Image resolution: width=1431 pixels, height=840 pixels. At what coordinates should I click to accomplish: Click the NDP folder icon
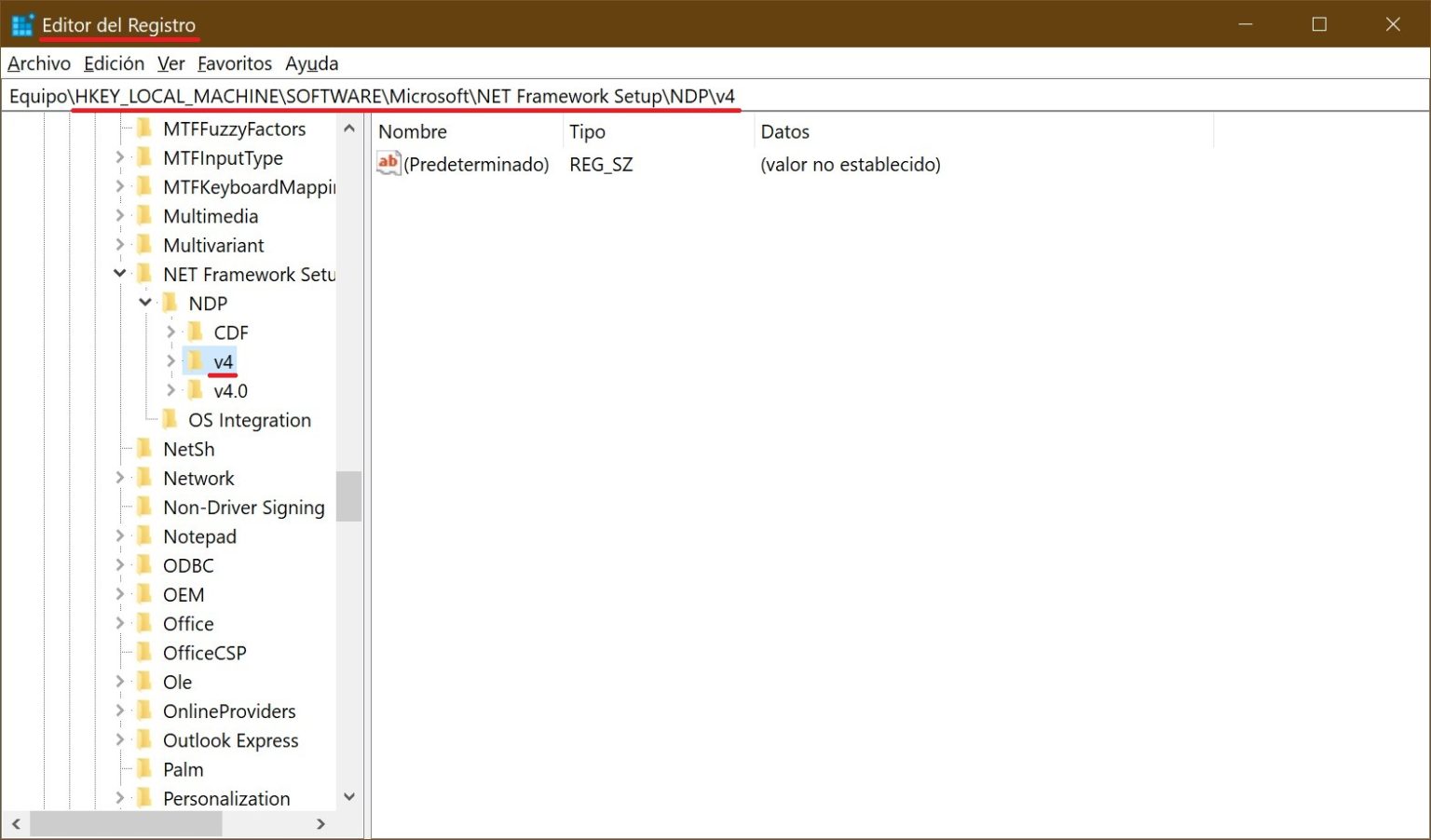click(x=171, y=303)
